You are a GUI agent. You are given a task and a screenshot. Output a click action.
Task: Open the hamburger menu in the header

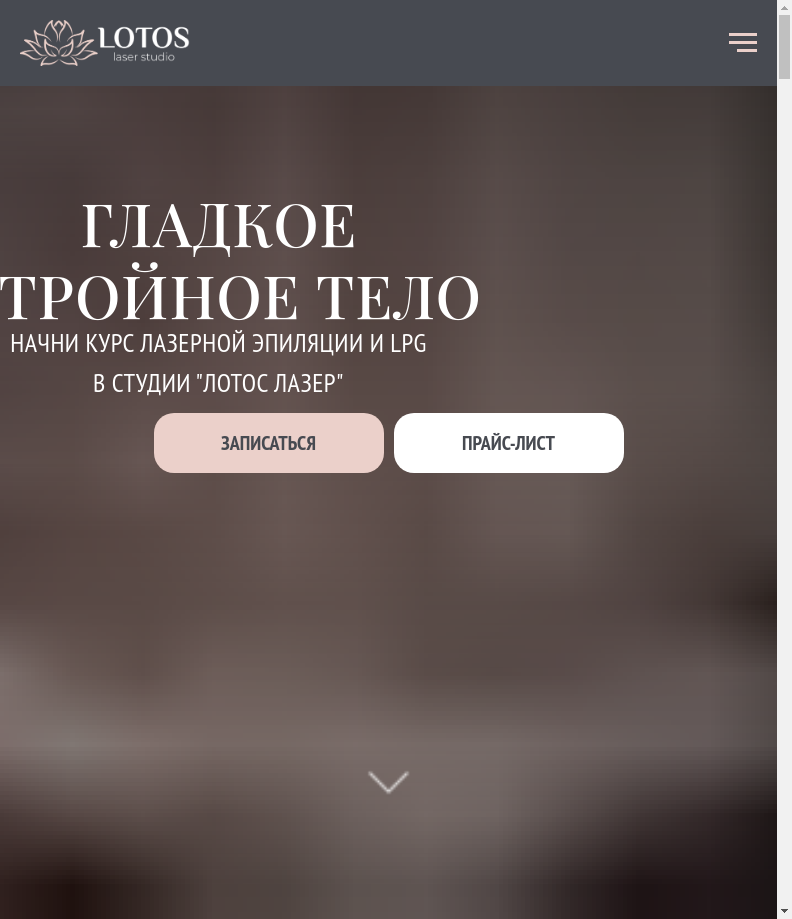point(743,43)
